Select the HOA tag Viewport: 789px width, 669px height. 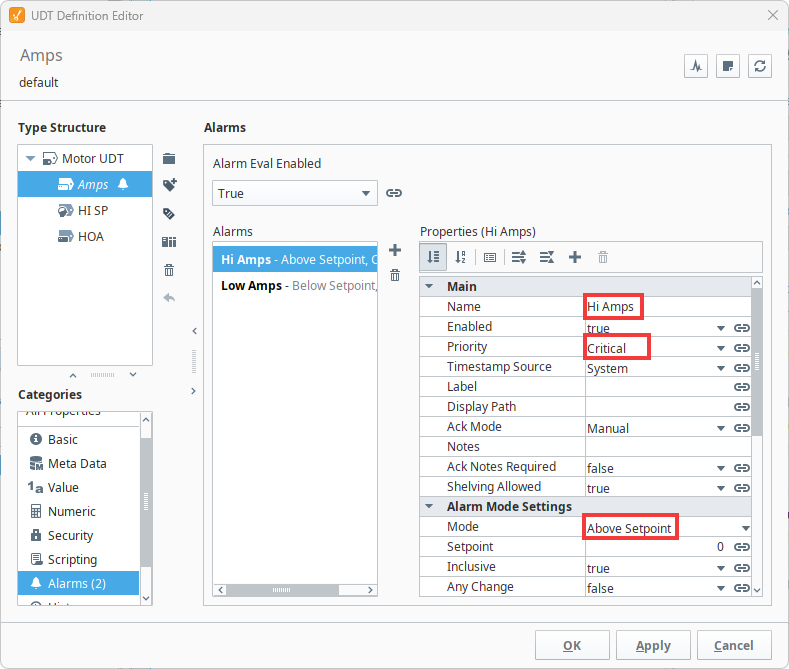click(x=85, y=236)
